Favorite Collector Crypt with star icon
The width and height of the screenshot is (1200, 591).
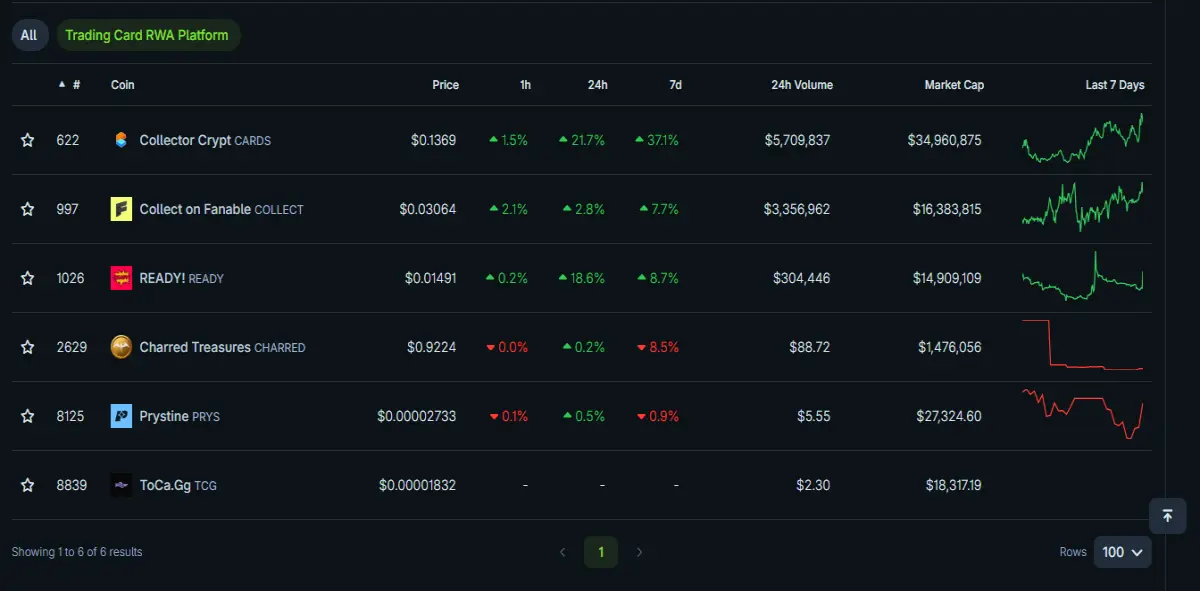point(28,141)
